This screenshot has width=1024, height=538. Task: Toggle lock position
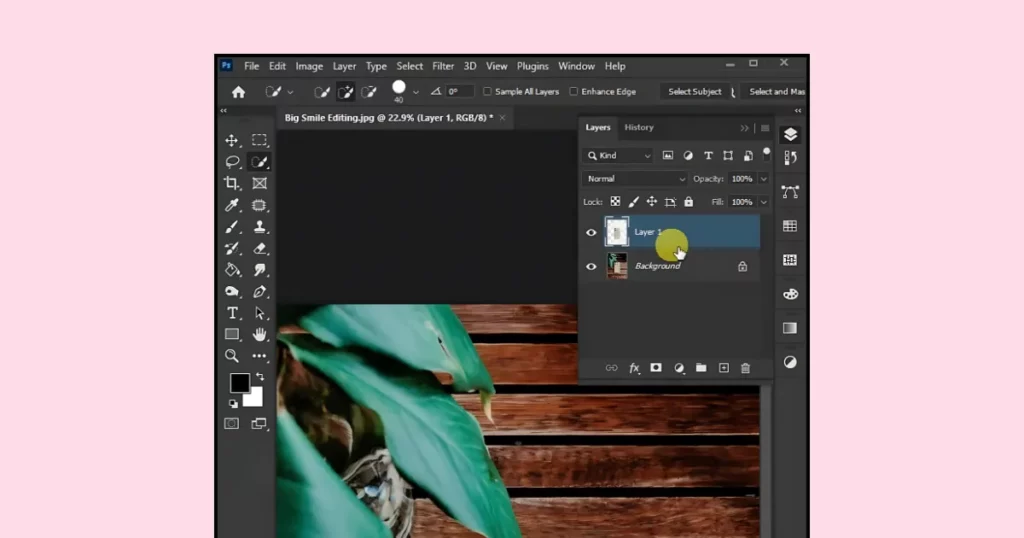click(x=652, y=202)
